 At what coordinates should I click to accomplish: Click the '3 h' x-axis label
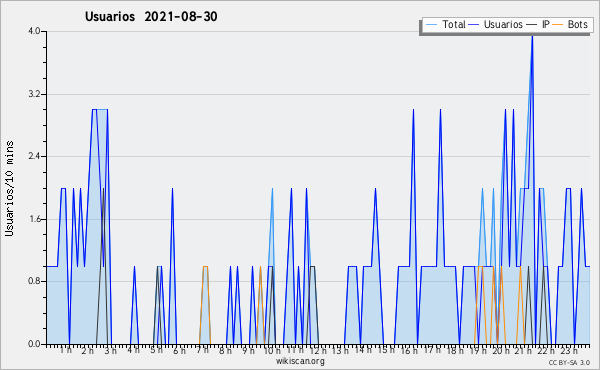[111, 350]
